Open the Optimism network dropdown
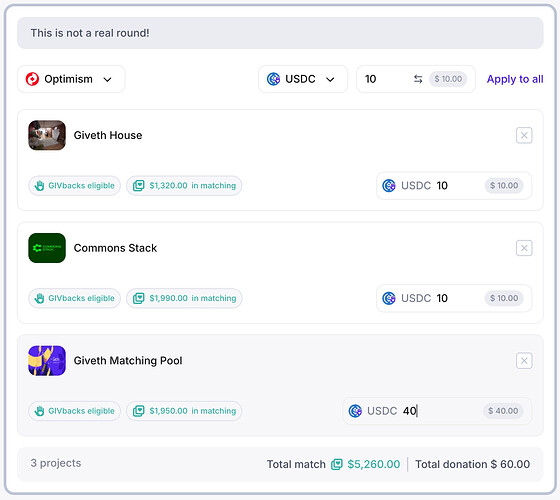 71,79
